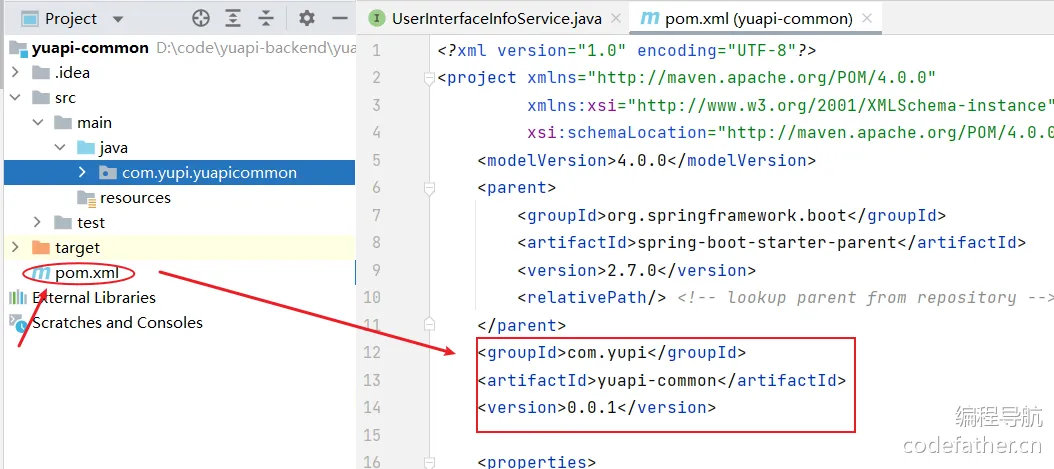Viewport: 1054px width, 469px height.
Task: Select the resources folder
Action: pos(135,198)
